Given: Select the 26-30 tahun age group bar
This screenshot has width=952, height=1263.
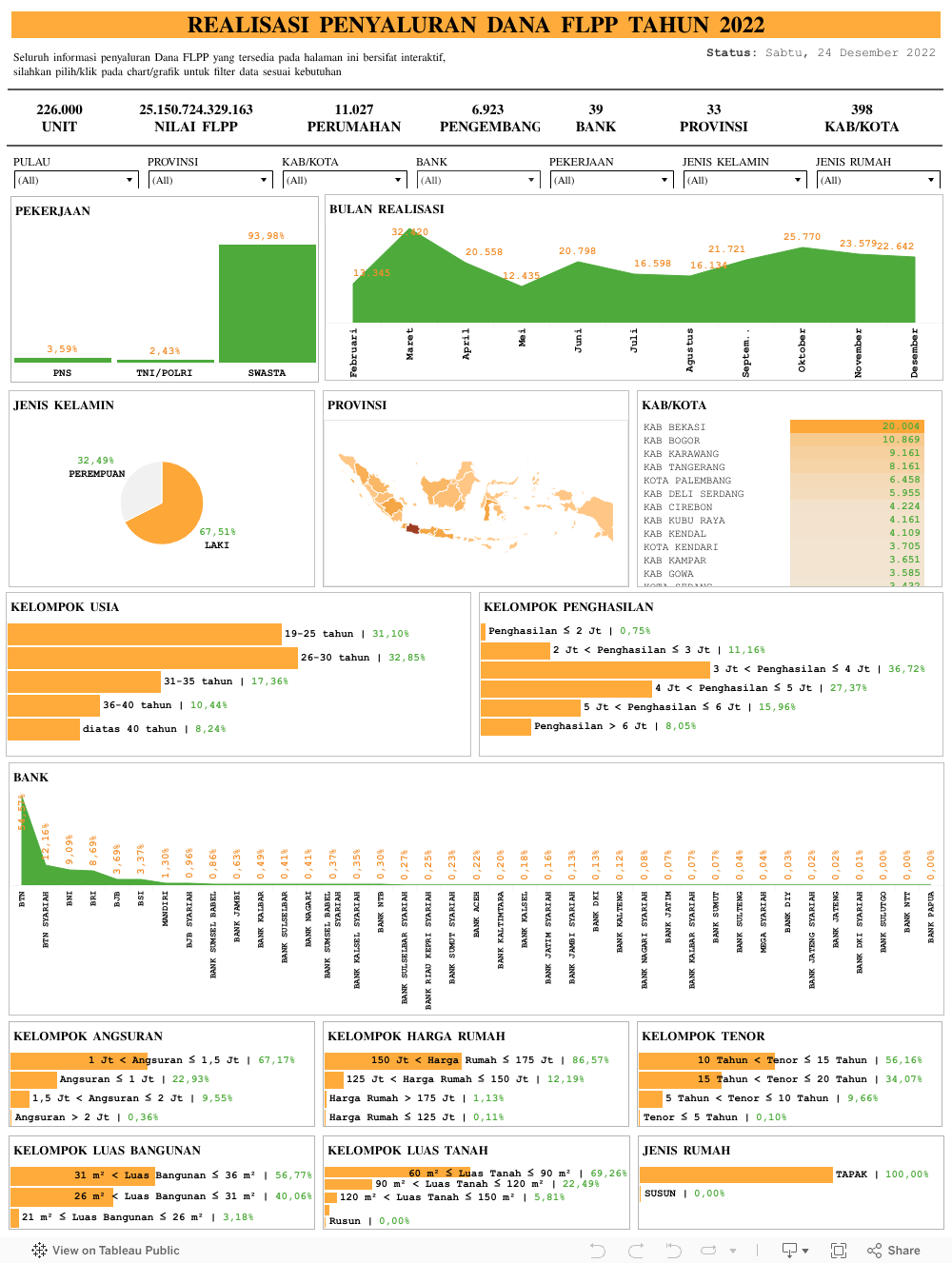Looking at the screenshot, I should 152,658.
